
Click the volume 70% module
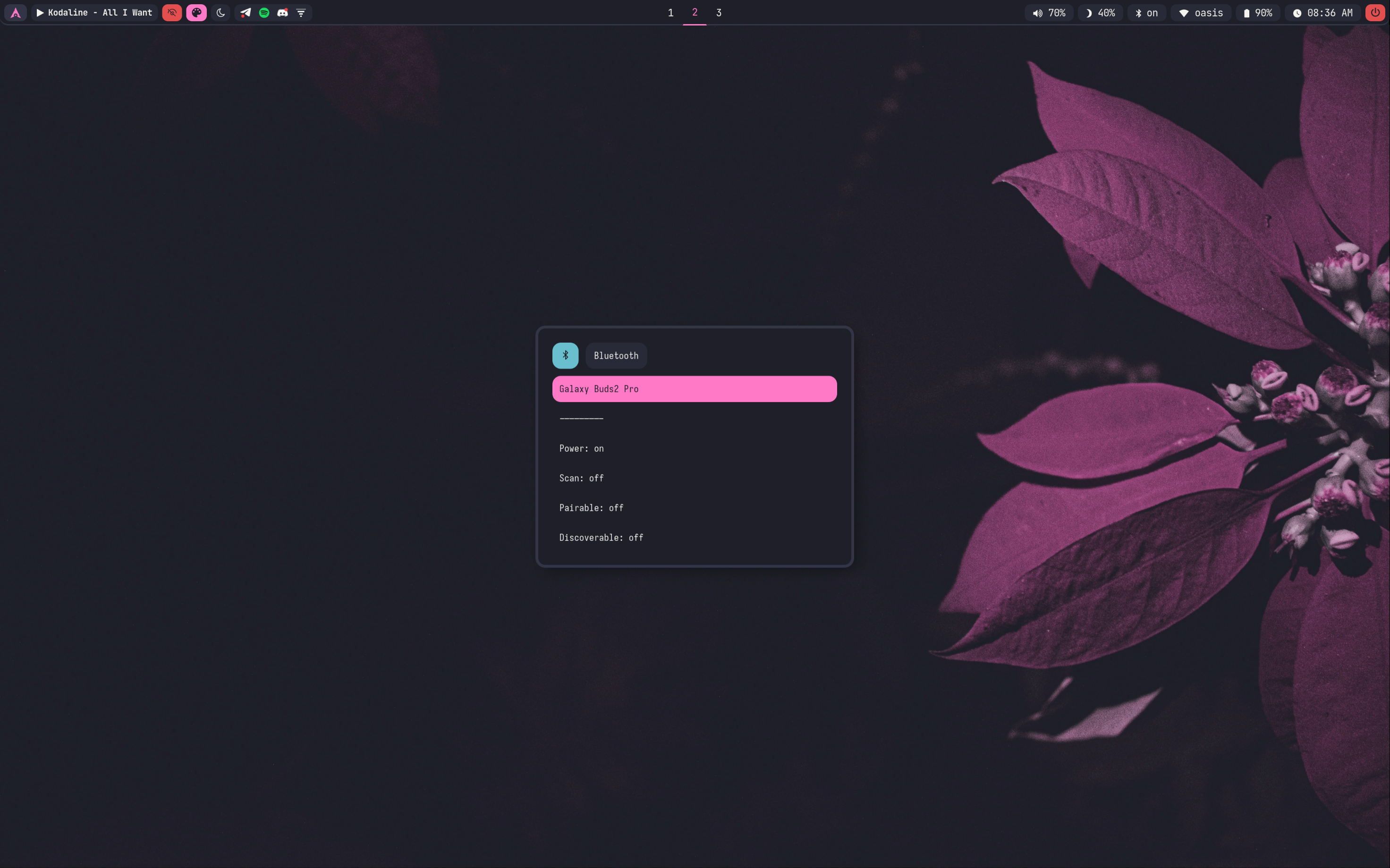coord(1048,13)
